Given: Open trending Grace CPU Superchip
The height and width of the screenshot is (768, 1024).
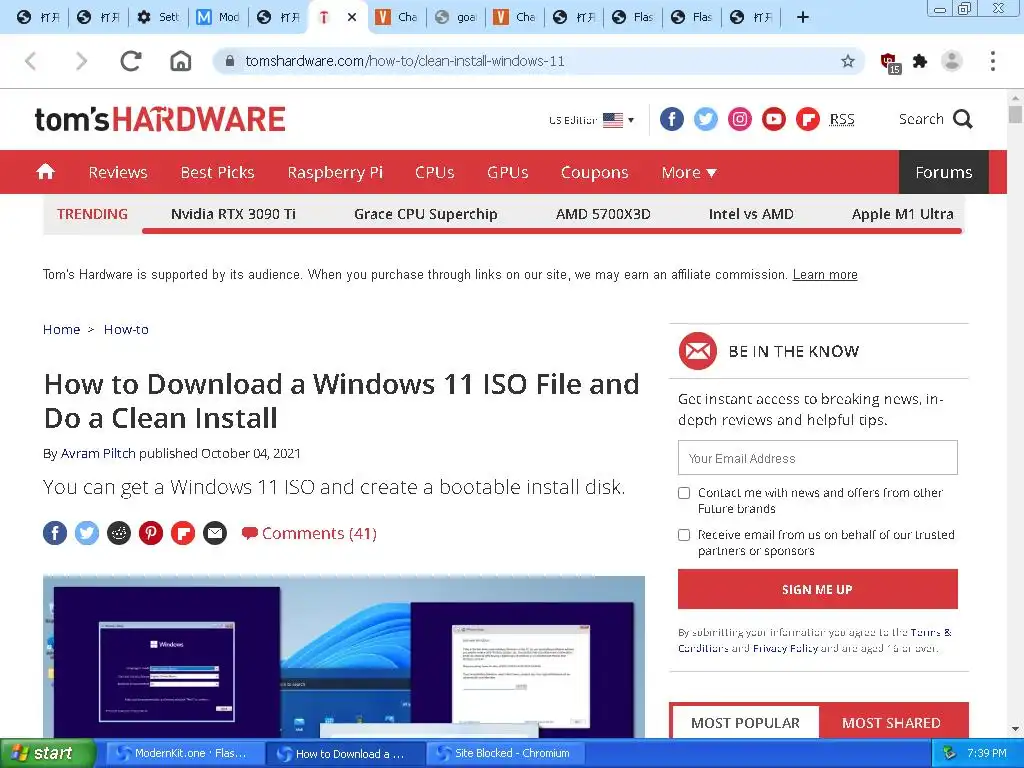Looking at the screenshot, I should [426, 214].
